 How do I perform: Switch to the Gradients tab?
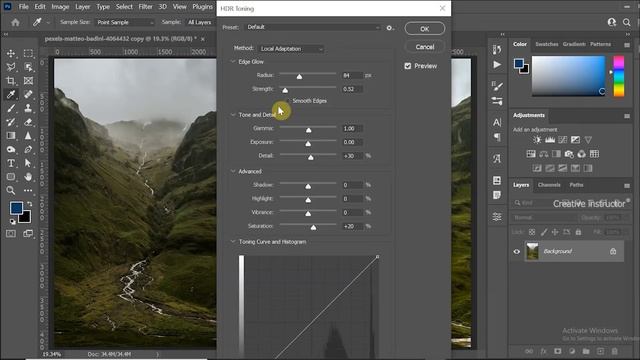[x=574, y=44]
